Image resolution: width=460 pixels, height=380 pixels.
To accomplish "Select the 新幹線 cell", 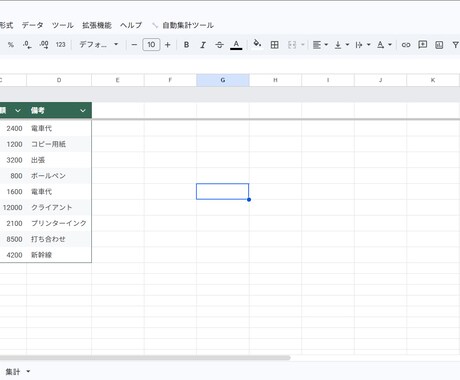I will [x=59, y=255].
